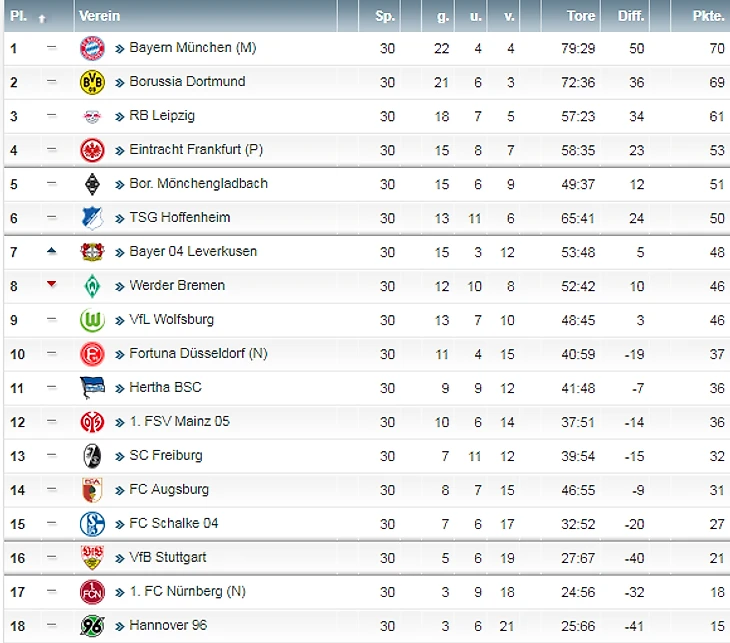Viewport: 730px width, 643px height.
Task: Click the Hertha BSC flag logo
Action: tap(92, 388)
